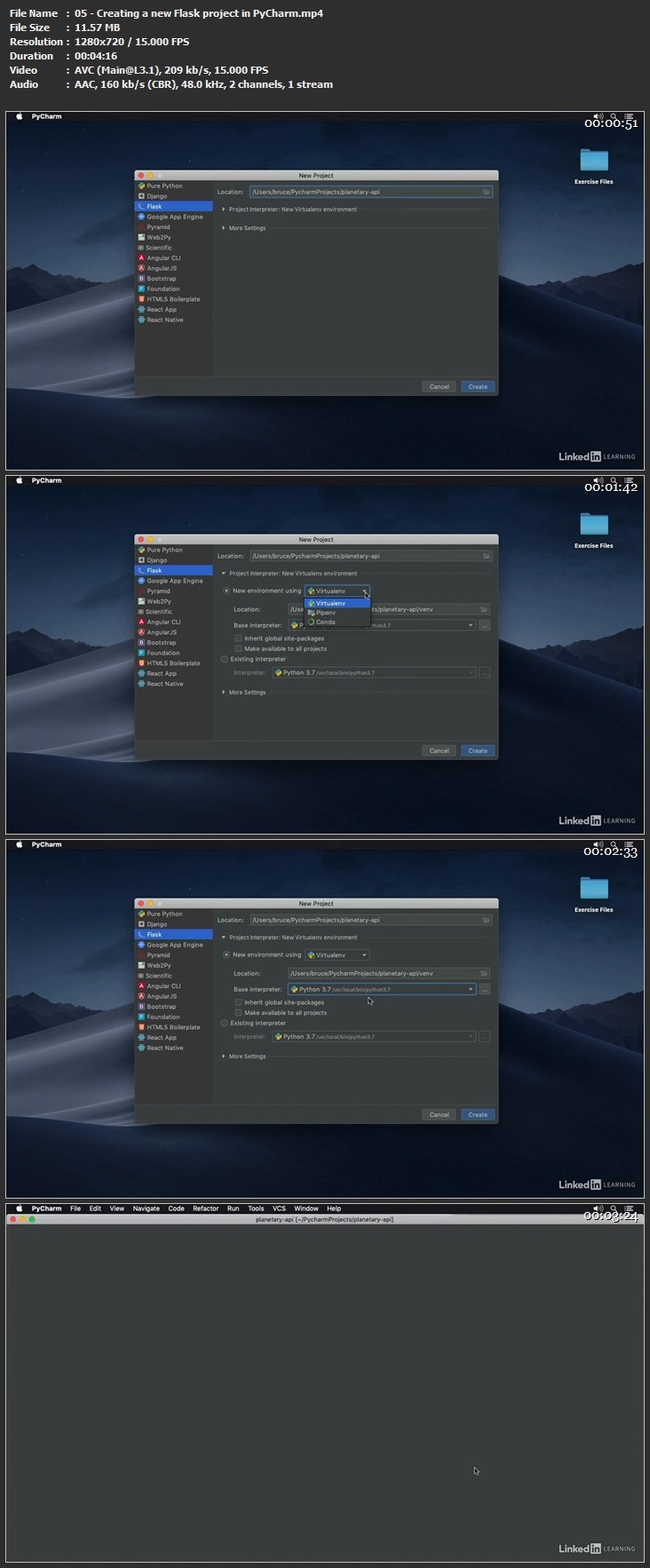Select React App in the 00:01:42 frame
The height and width of the screenshot is (1568, 650).
point(162,674)
